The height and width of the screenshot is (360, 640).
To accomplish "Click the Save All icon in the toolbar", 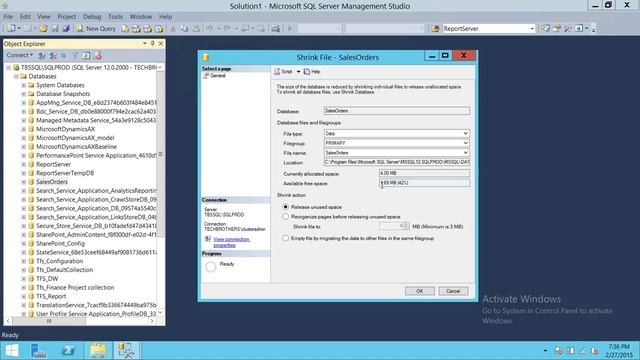I will (66, 29).
